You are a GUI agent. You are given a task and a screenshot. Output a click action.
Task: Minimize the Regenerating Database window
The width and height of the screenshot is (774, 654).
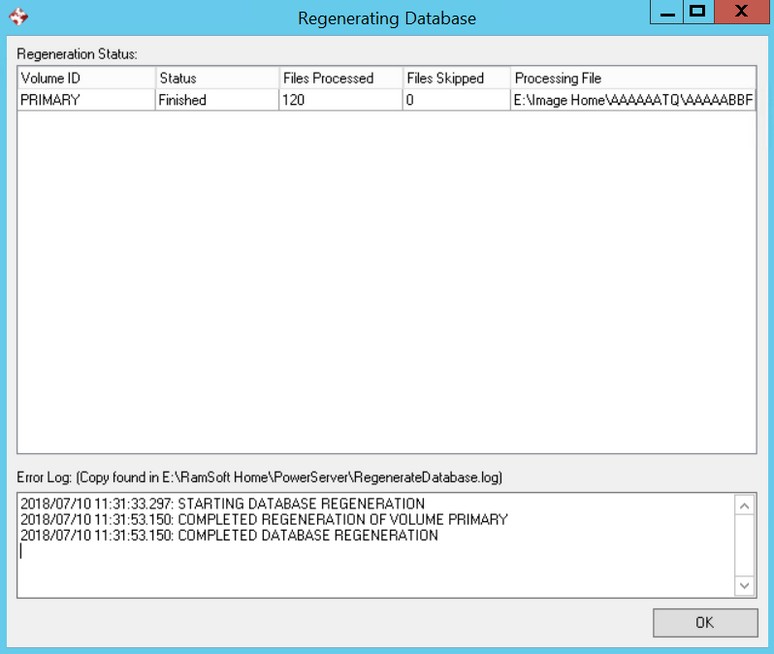667,13
